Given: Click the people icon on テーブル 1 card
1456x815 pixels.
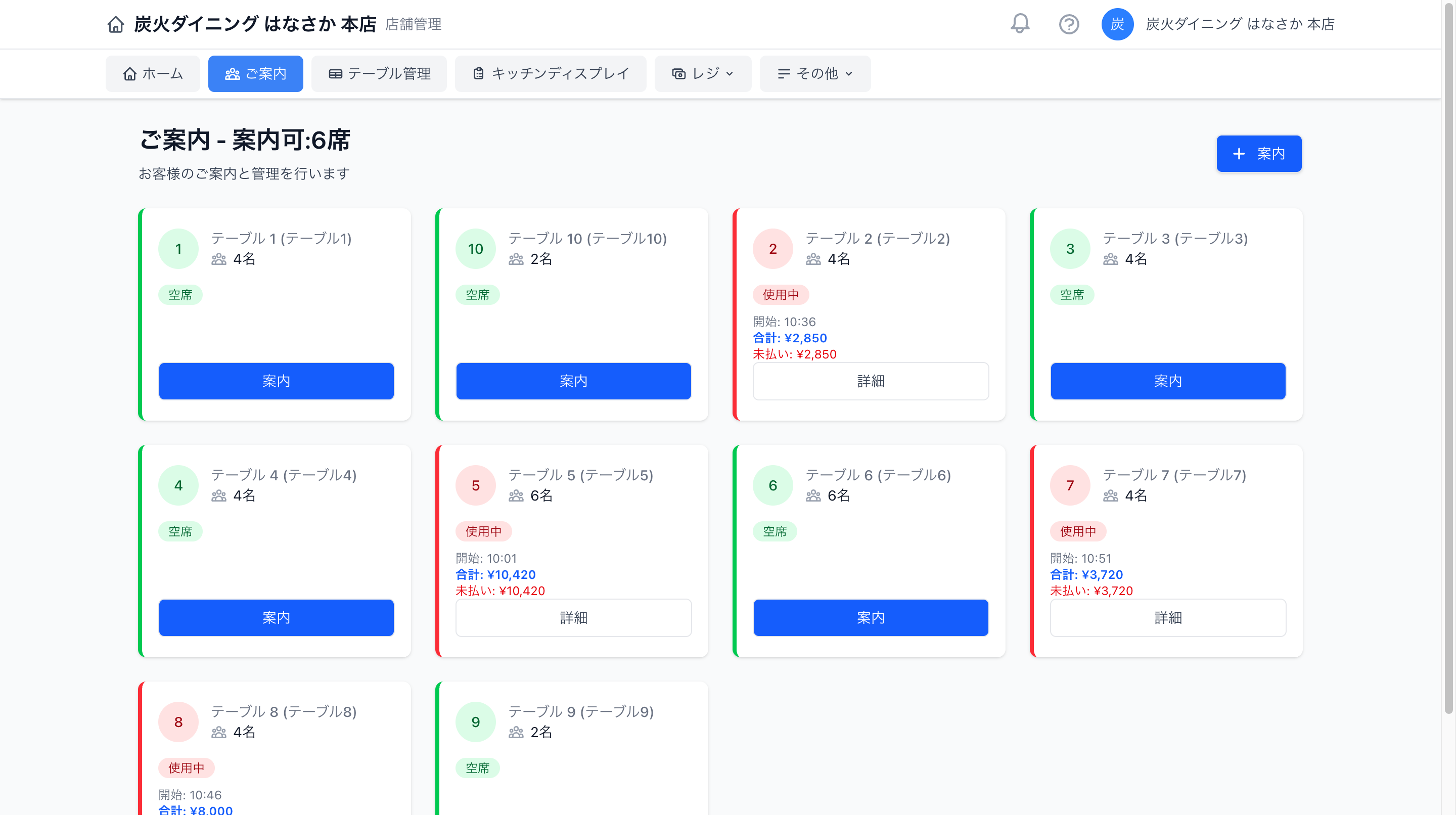Looking at the screenshot, I should pyautogui.click(x=219, y=259).
